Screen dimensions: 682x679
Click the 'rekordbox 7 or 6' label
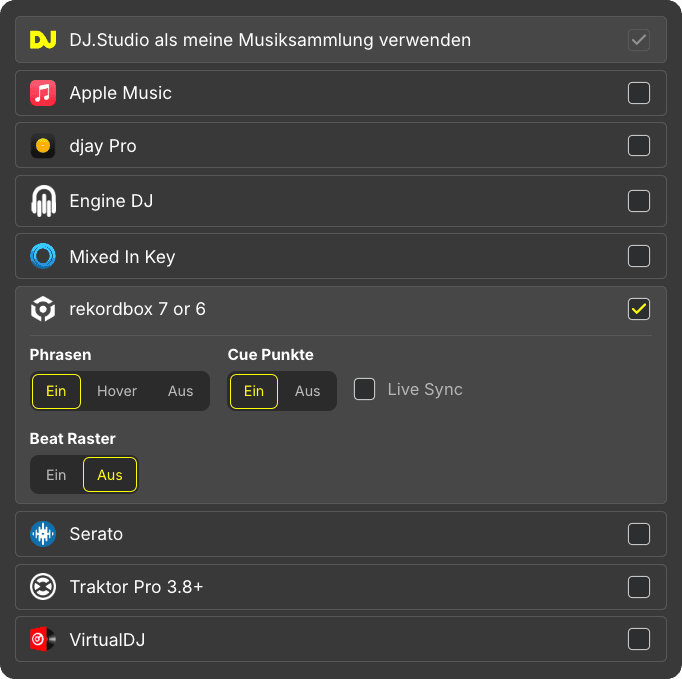pos(137,309)
